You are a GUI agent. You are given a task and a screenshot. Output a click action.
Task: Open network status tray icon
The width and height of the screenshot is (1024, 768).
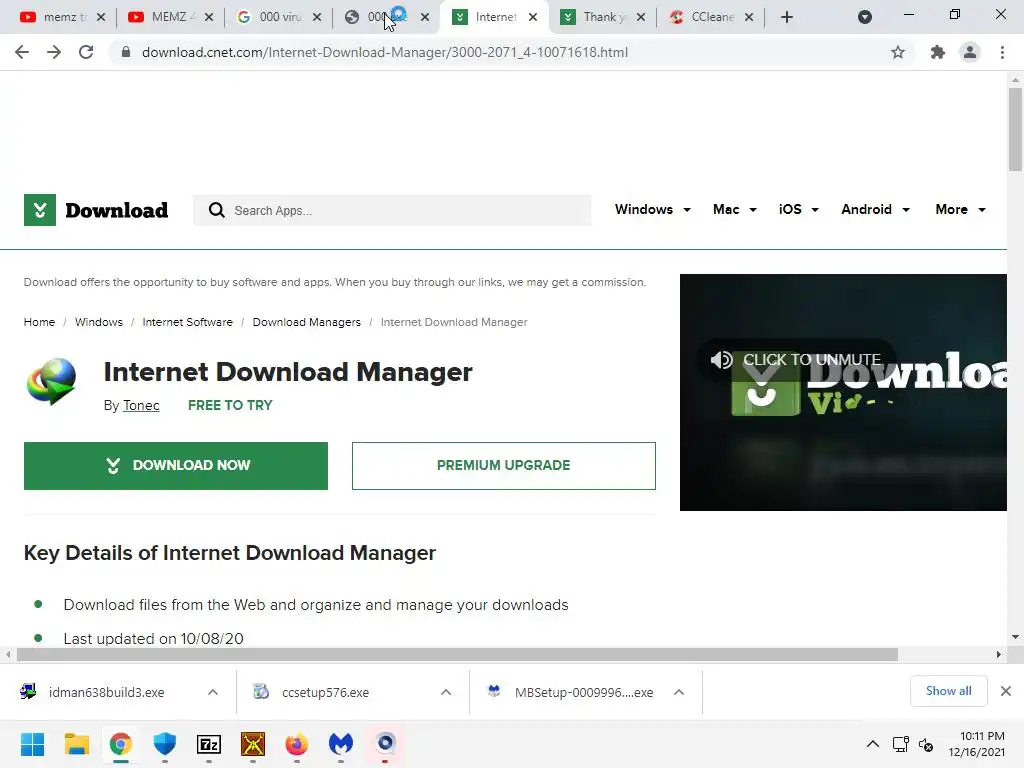pos(901,744)
